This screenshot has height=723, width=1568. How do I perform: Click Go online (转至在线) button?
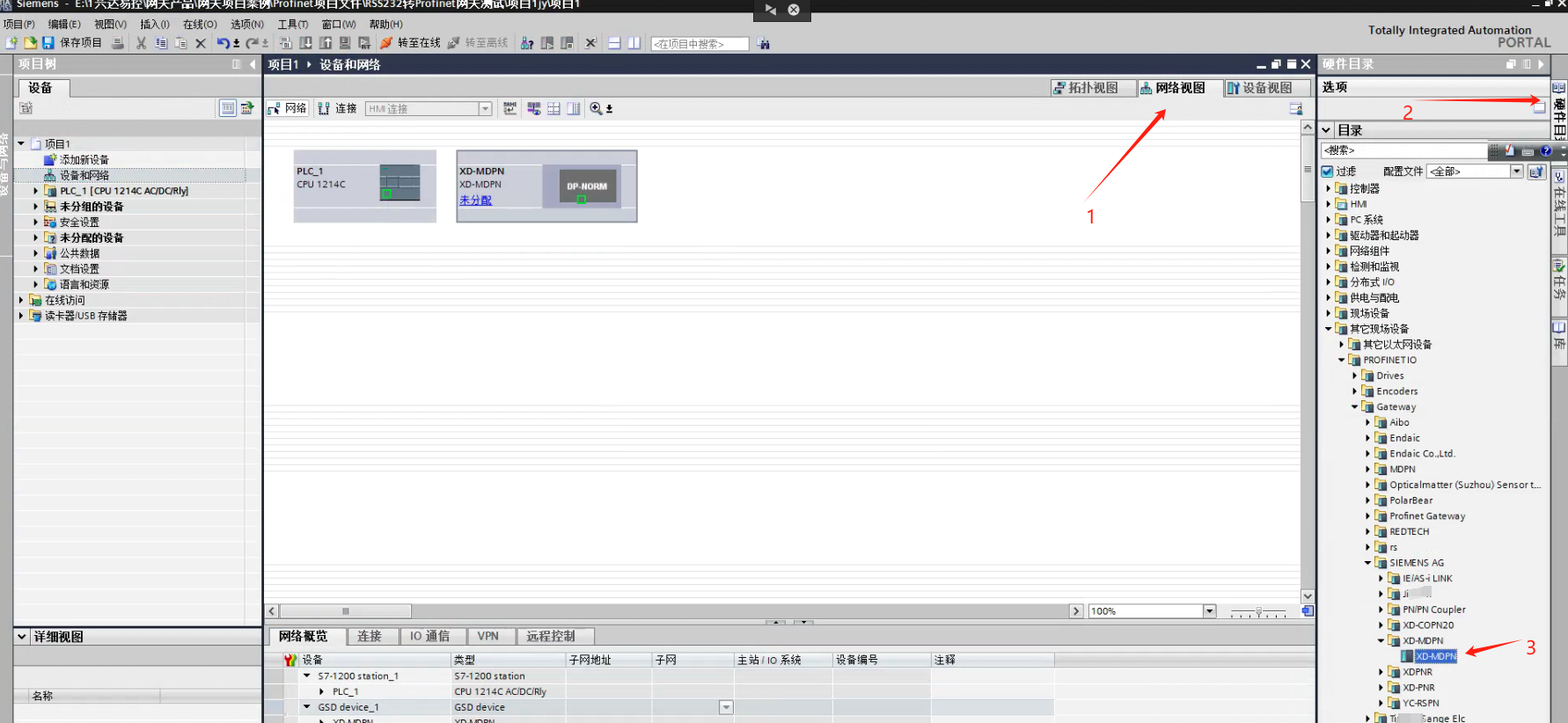click(x=411, y=43)
